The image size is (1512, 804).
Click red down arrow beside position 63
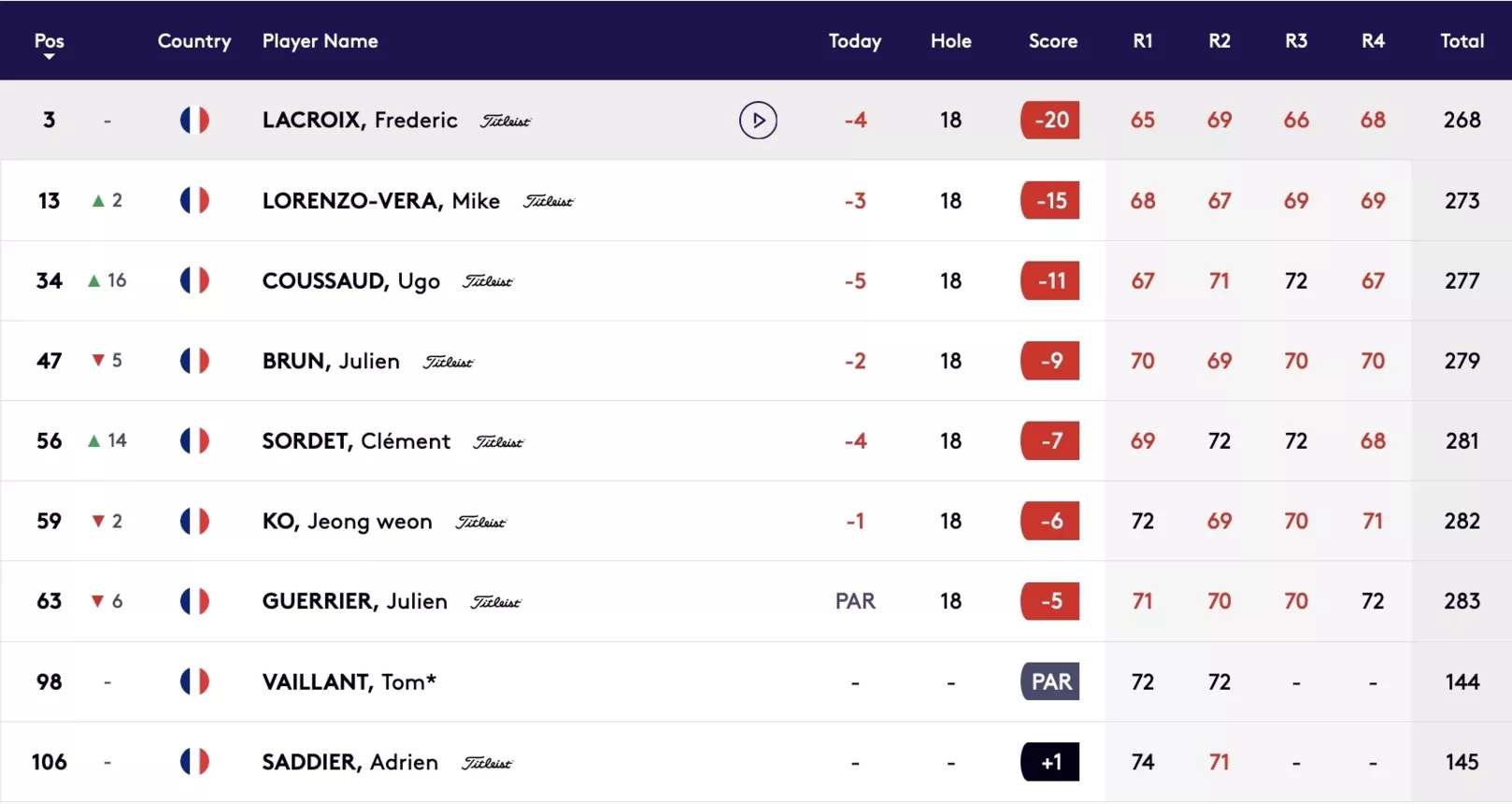(x=97, y=601)
